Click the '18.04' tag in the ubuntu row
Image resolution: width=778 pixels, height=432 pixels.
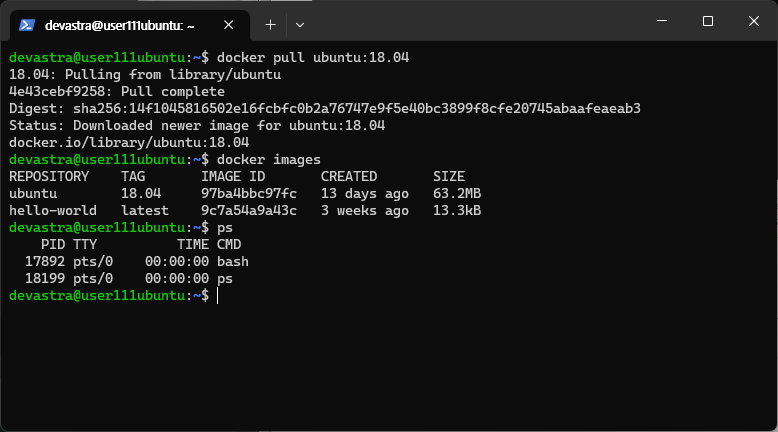(141, 193)
